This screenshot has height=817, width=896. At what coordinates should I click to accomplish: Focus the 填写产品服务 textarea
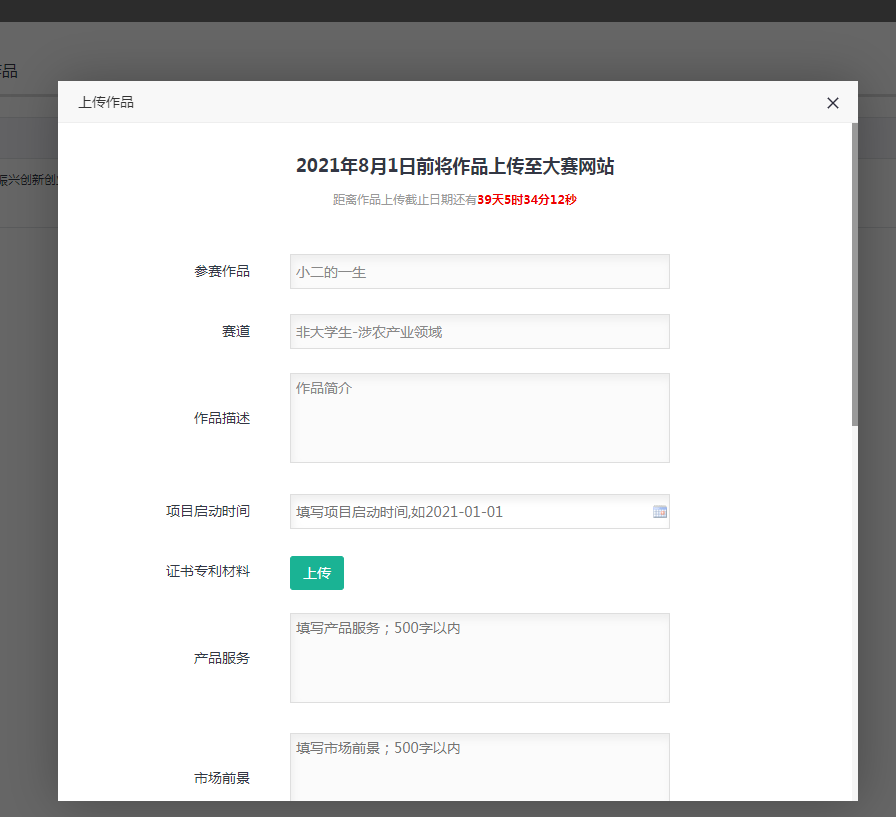pos(479,658)
